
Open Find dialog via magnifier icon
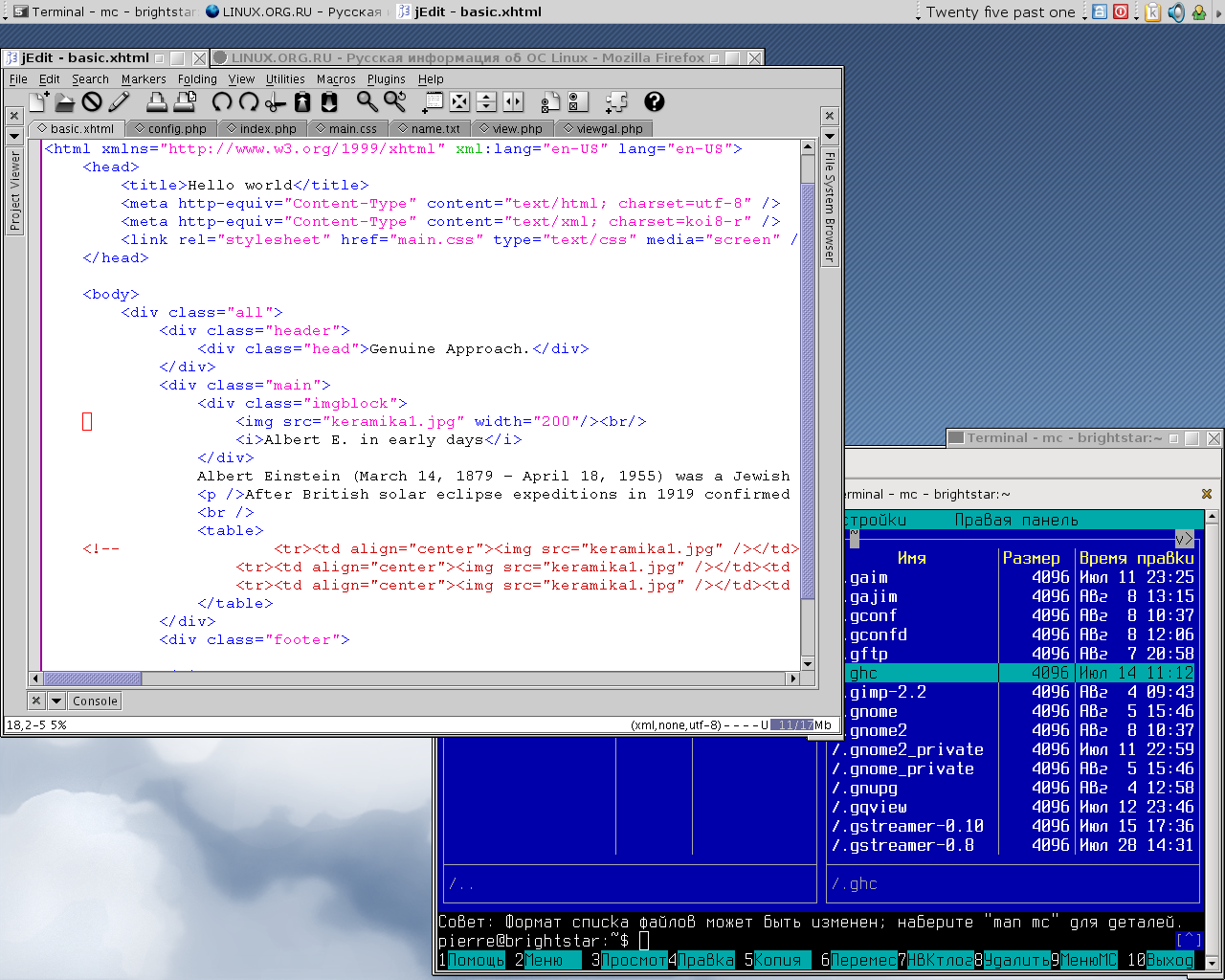pos(367,101)
